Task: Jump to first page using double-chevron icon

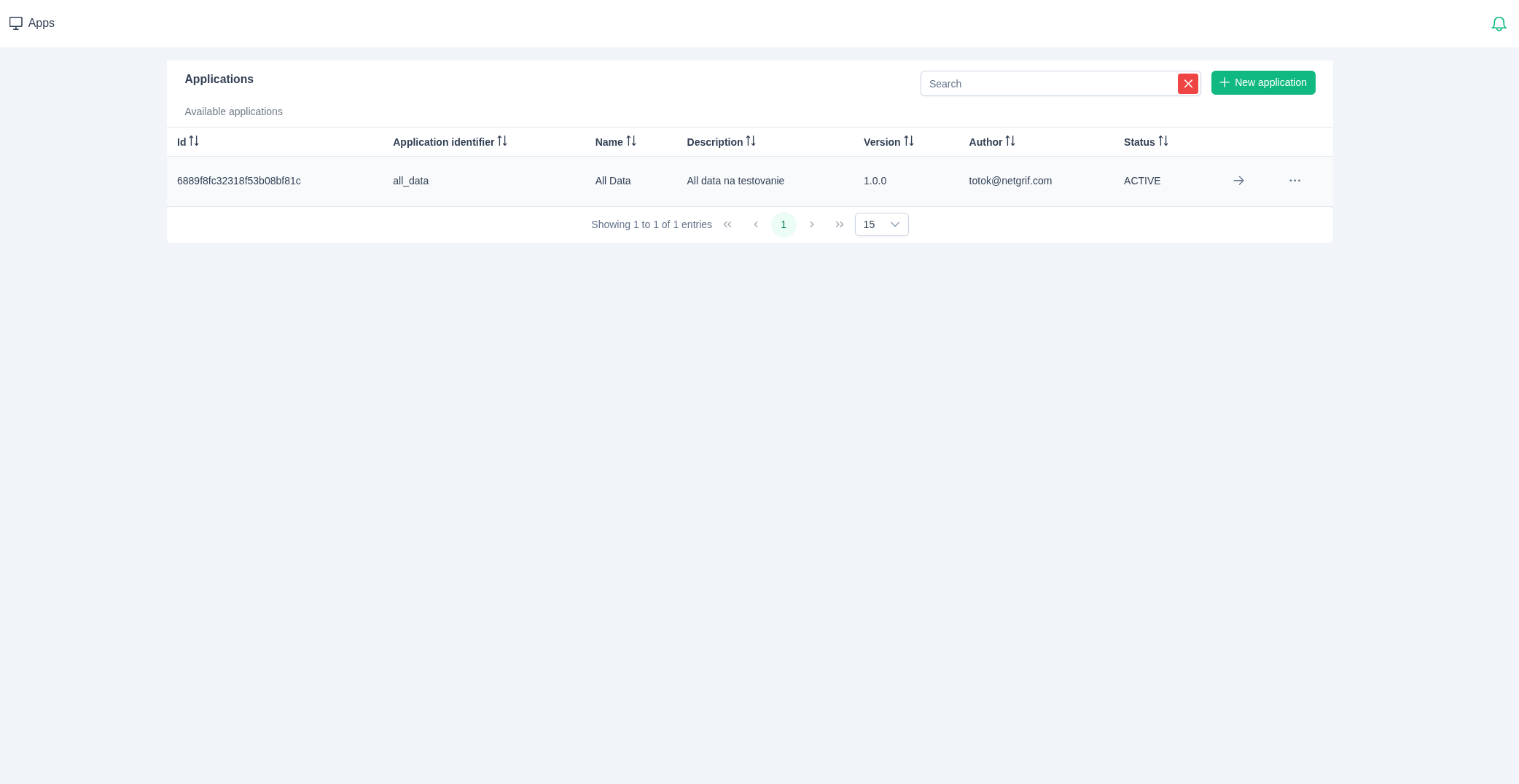Action: (727, 224)
